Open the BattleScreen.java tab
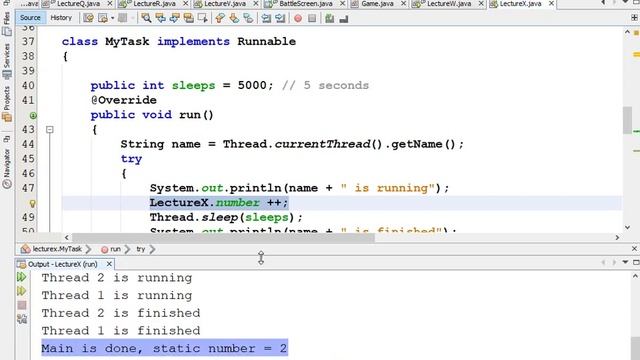The height and width of the screenshot is (360, 640). tap(305, 4)
